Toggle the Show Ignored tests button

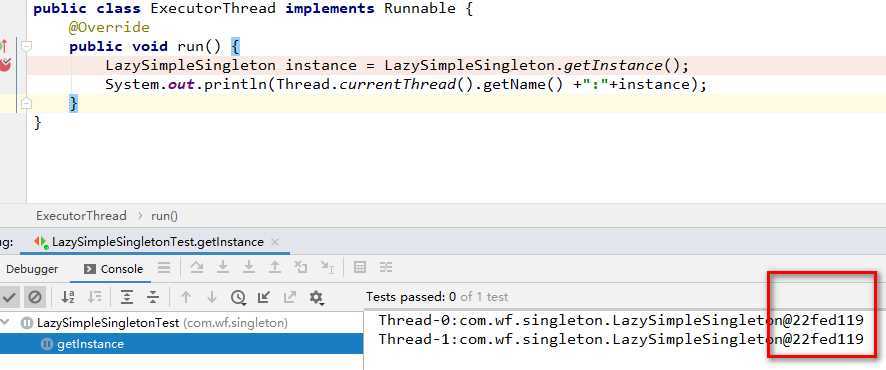tap(35, 297)
